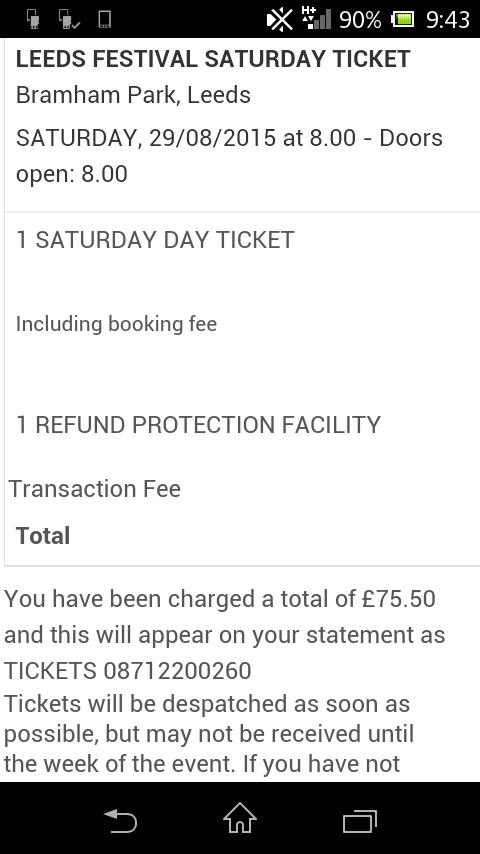Tap the Android back navigation button
480x854 pixels.
[120, 821]
